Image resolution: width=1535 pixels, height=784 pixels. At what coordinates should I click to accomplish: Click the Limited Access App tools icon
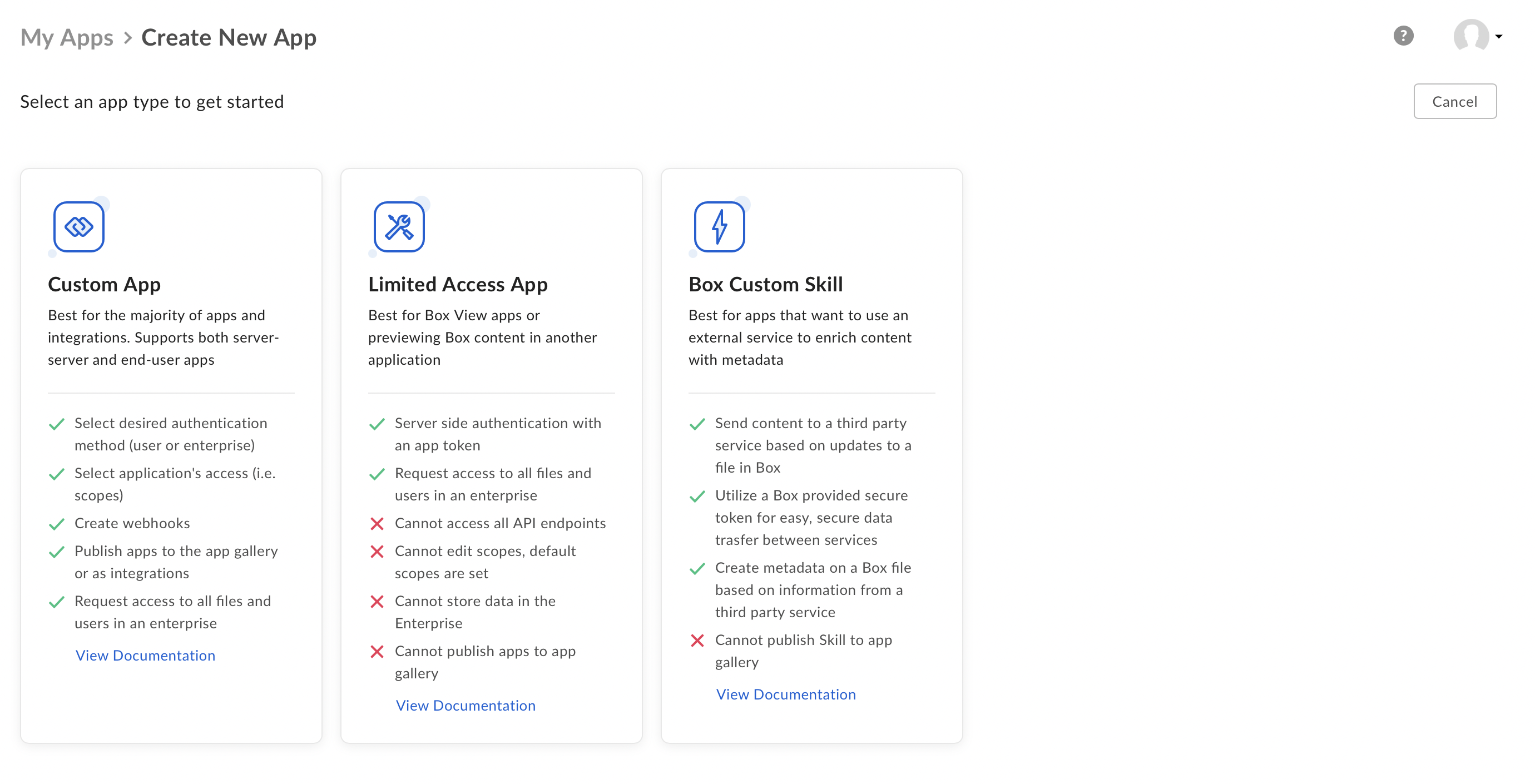[x=399, y=227]
